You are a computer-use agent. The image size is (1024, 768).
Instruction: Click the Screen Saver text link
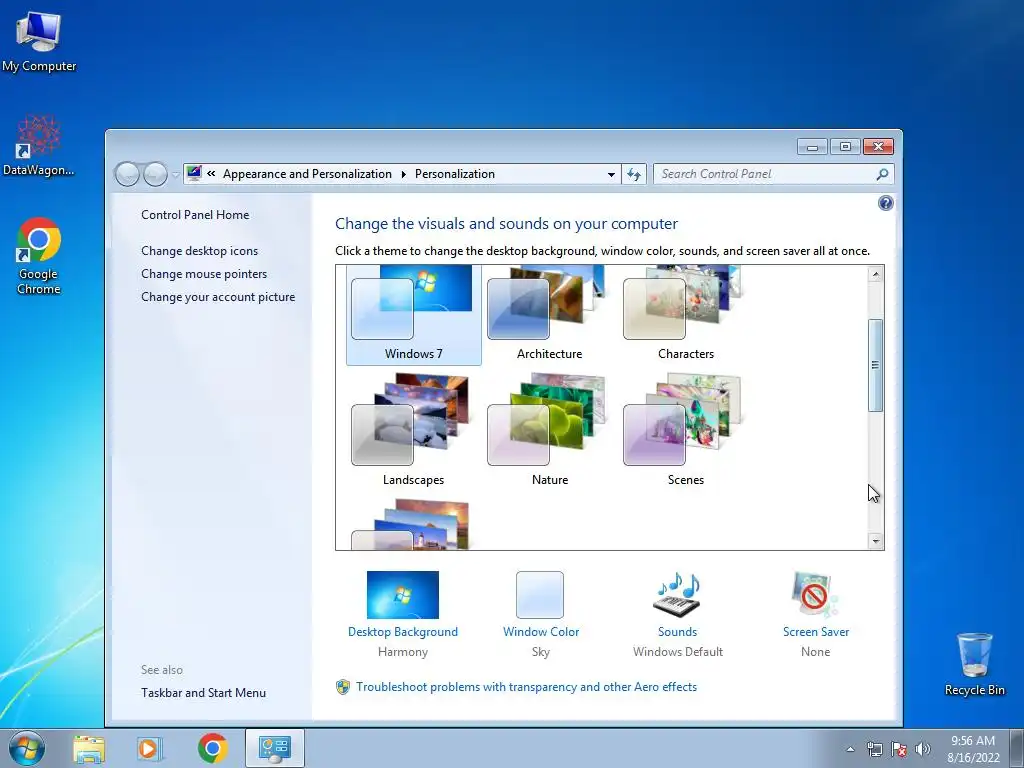816,632
